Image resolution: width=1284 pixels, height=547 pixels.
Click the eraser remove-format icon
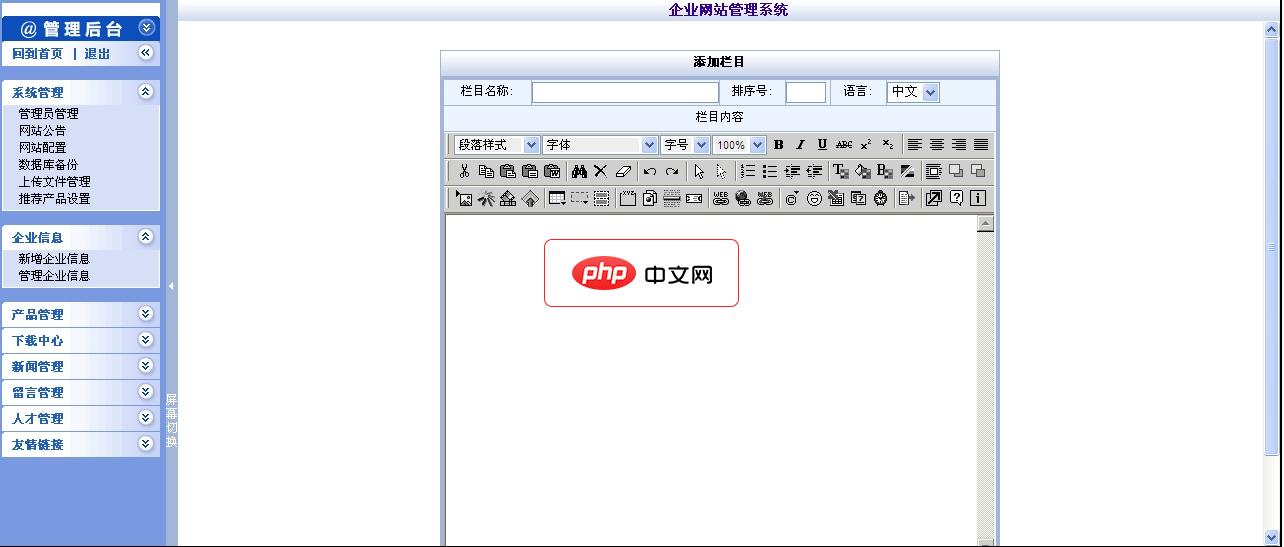click(x=623, y=171)
